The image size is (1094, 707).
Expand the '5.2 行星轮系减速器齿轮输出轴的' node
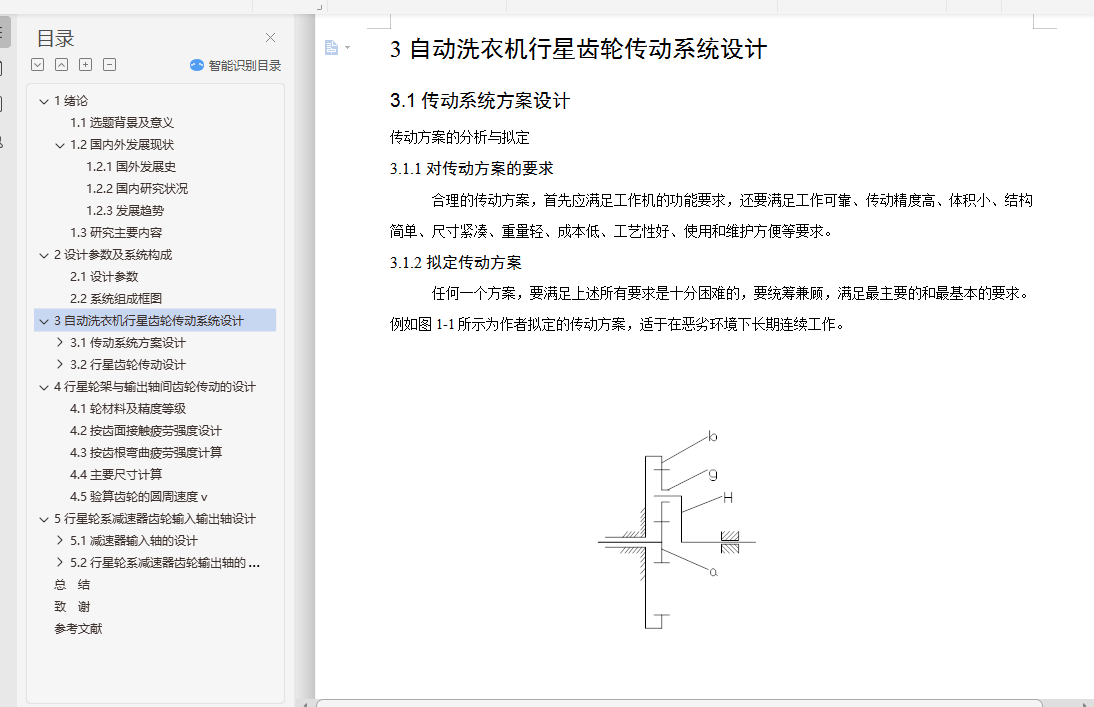pos(60,563)
